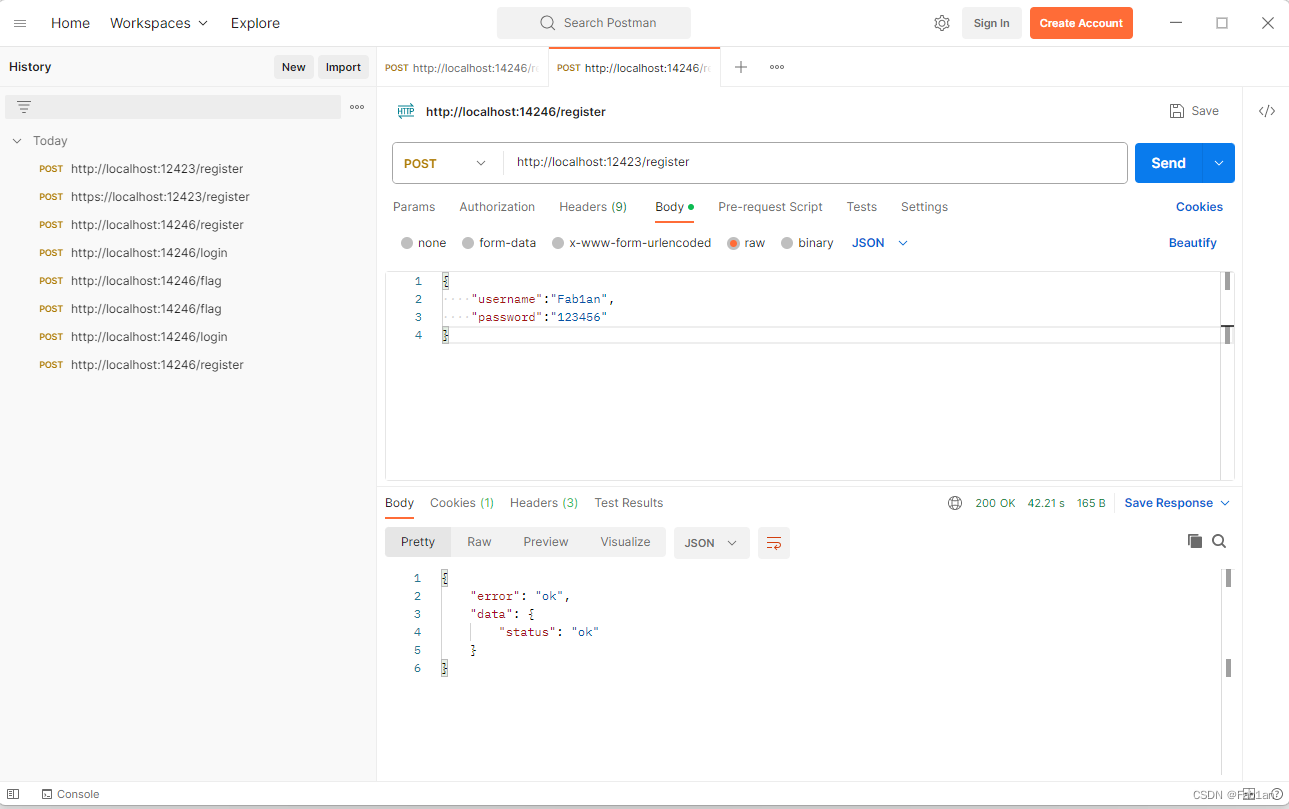Switch response view to Preview
The image size is (1289, 809).
click(x=546, y=542)
